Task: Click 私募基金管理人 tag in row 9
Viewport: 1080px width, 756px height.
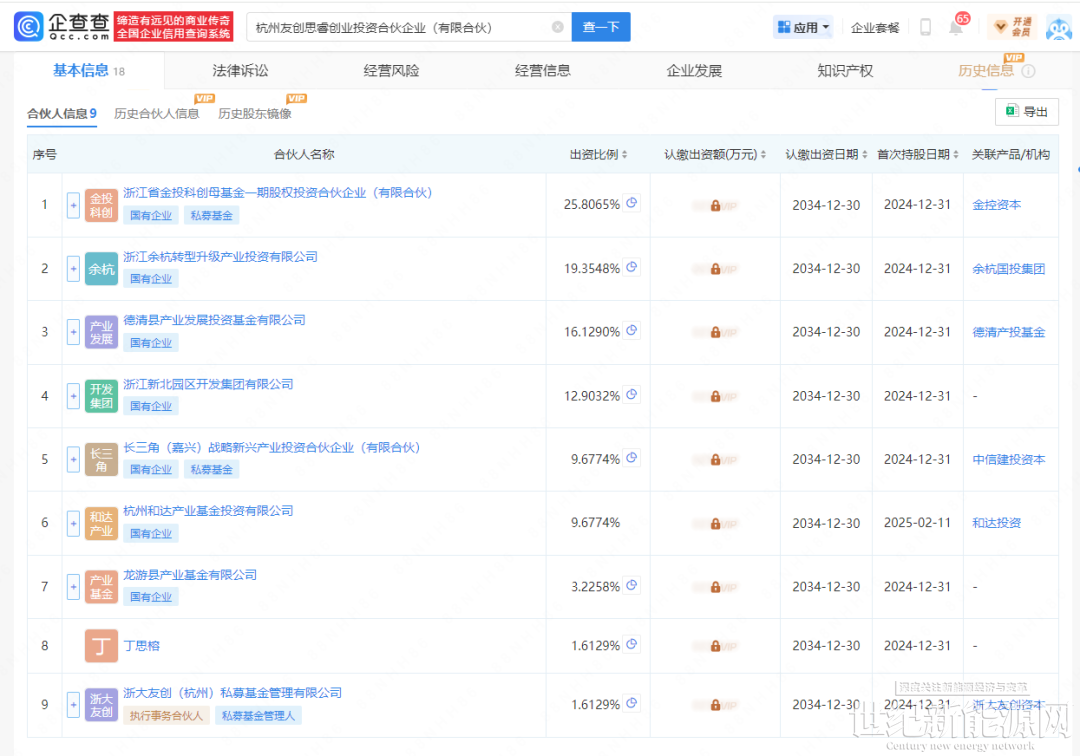Action: click(x=258, y=716)
